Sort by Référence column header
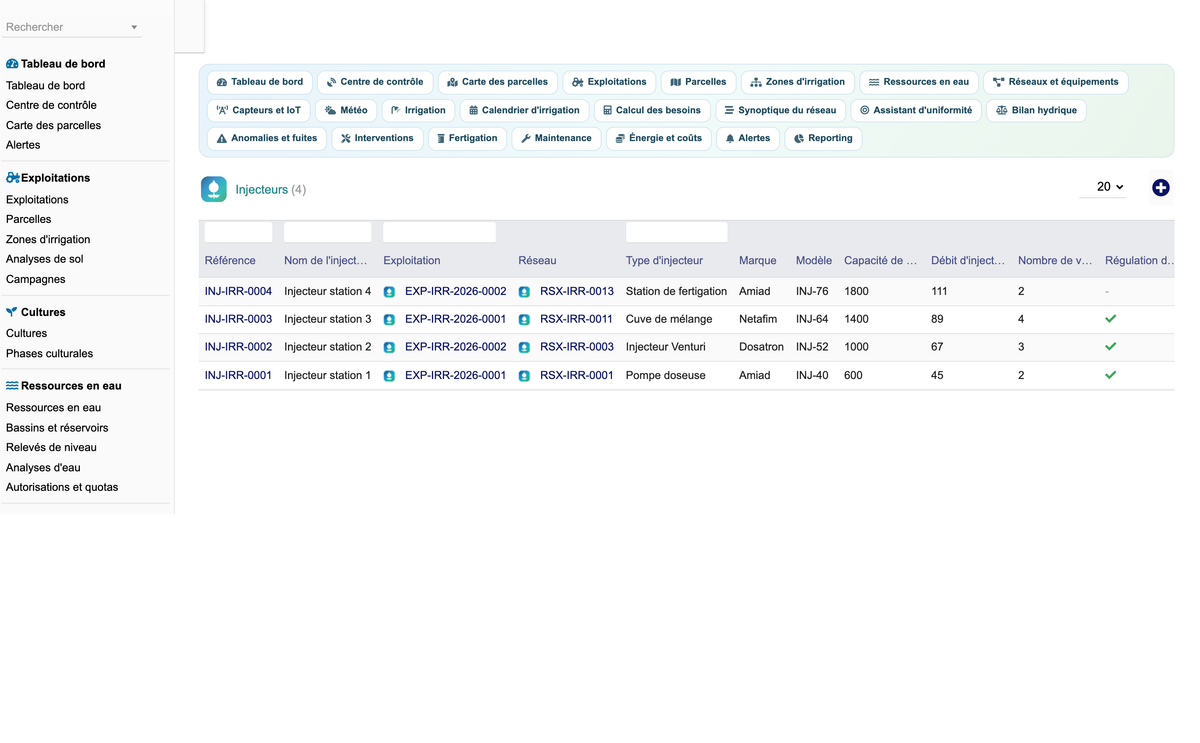The height and width of the screenshot is (743, 1200). pos(230,261)
